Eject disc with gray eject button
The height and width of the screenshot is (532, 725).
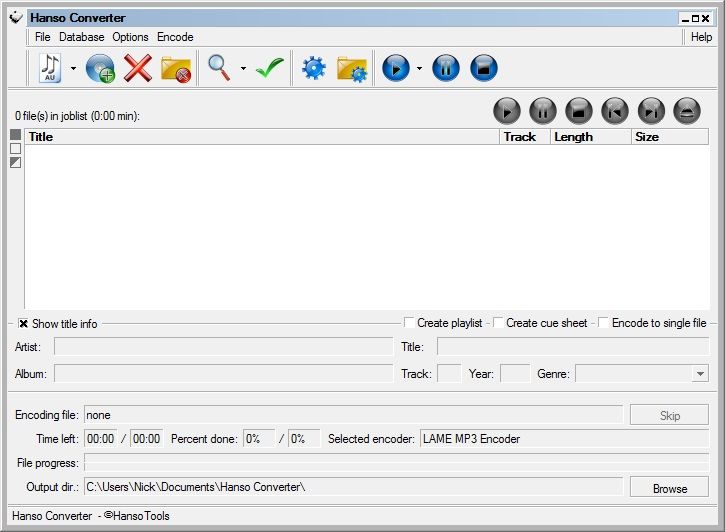coord(687,111)
